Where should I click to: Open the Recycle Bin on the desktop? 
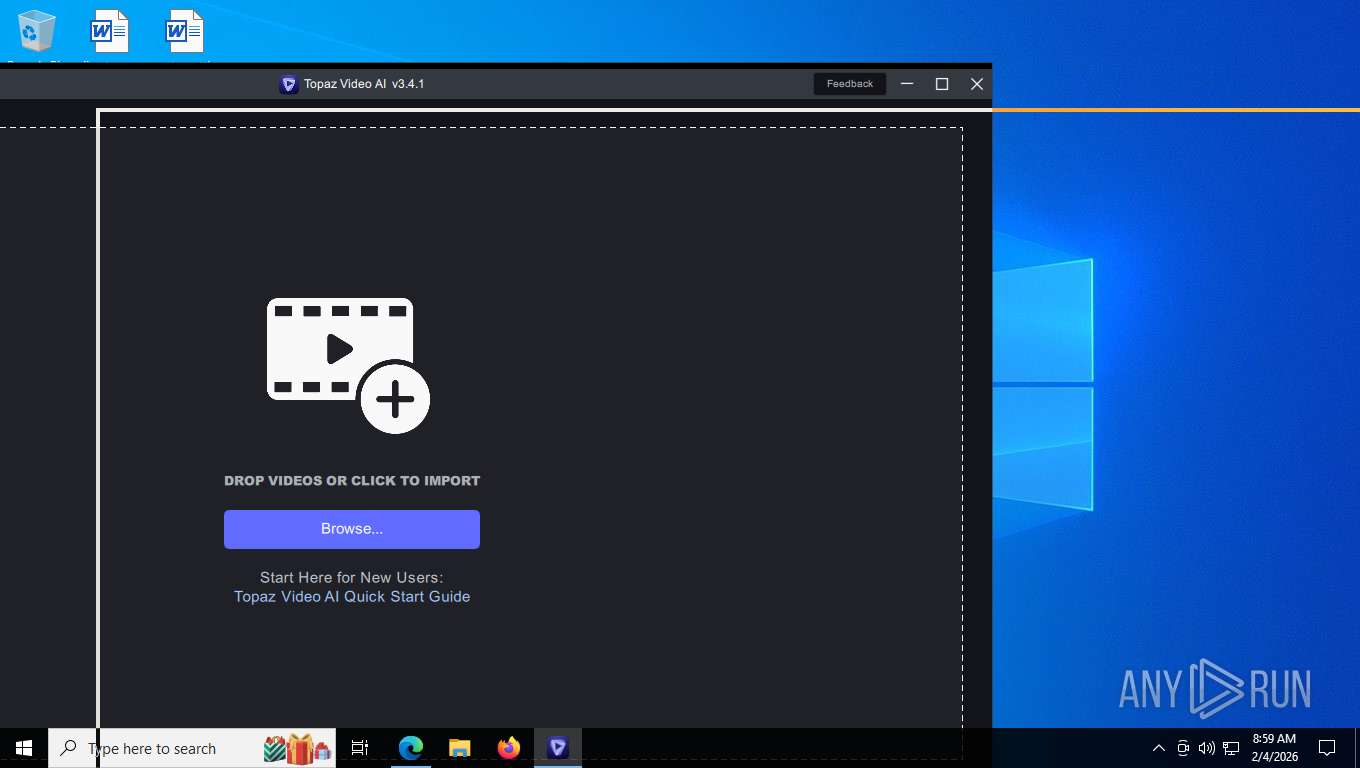click(37, 31)
